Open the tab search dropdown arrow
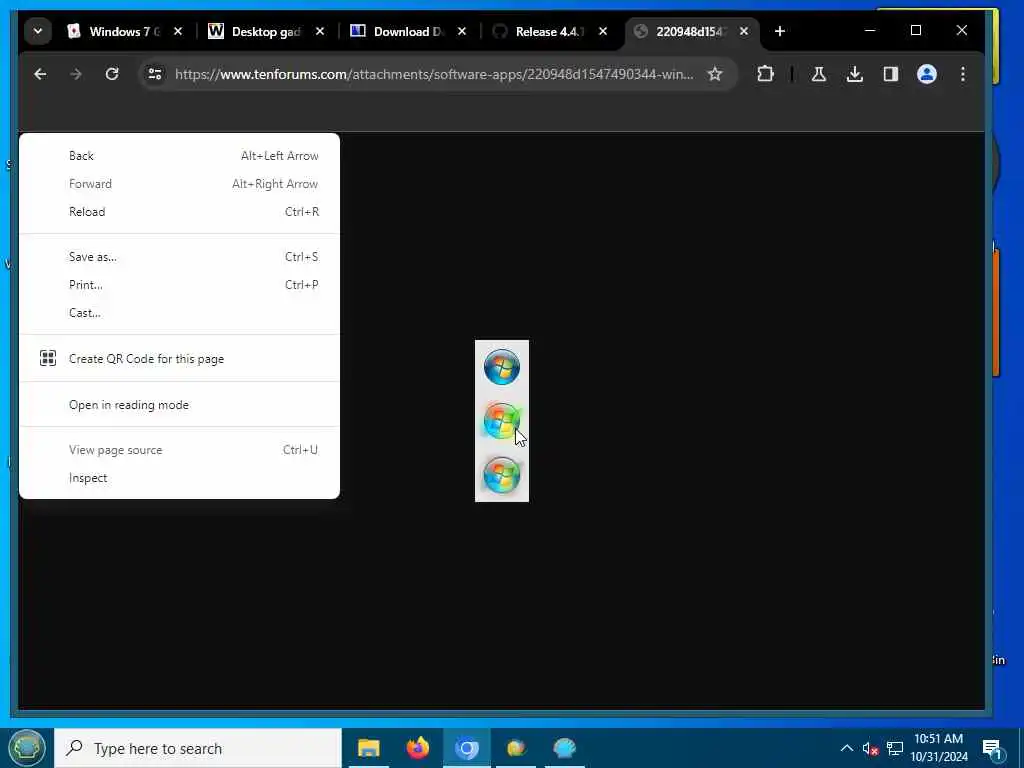 (38, 31)
